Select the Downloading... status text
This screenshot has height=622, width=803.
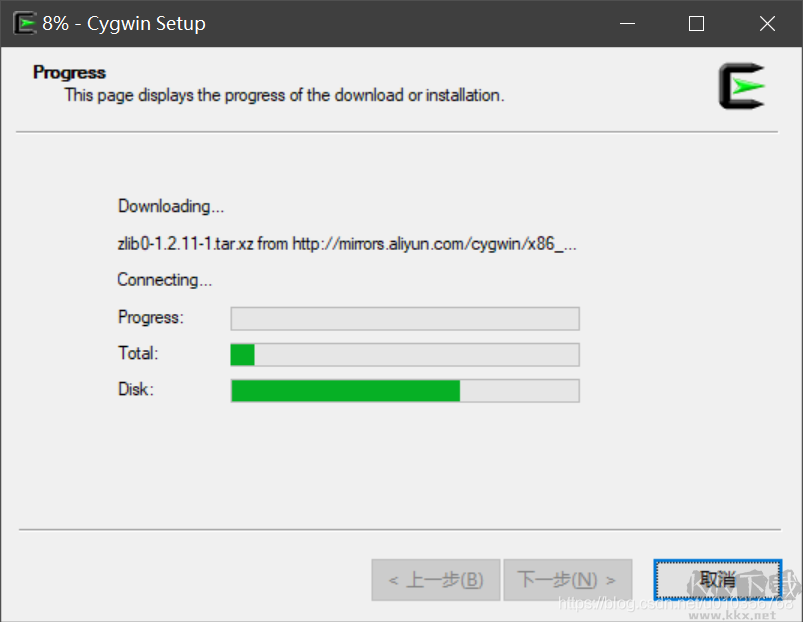[x=170, y=206]
